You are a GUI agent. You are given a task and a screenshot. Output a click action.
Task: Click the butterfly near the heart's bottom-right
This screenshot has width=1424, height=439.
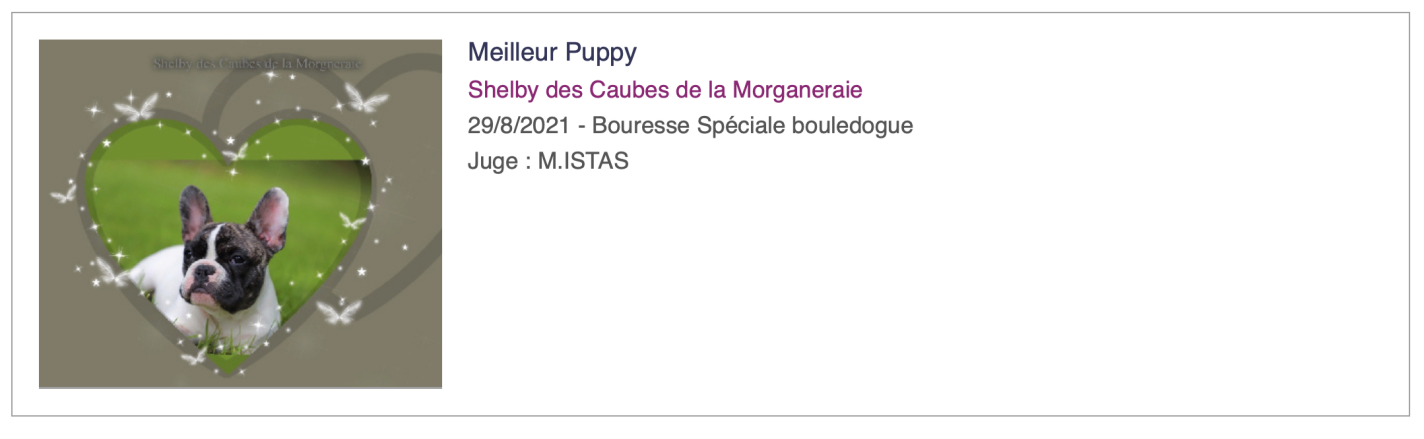click(x=340, y=311)
